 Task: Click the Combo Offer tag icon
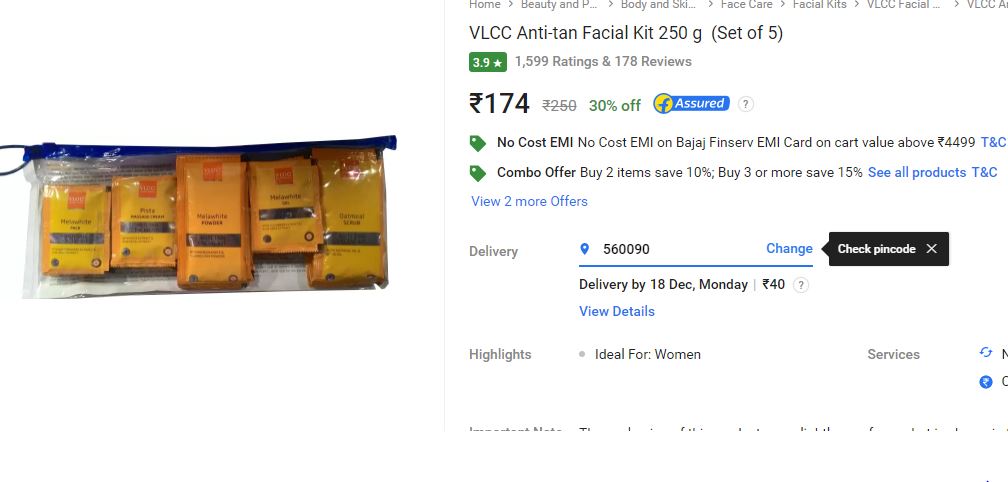click(x=478, y=173)
